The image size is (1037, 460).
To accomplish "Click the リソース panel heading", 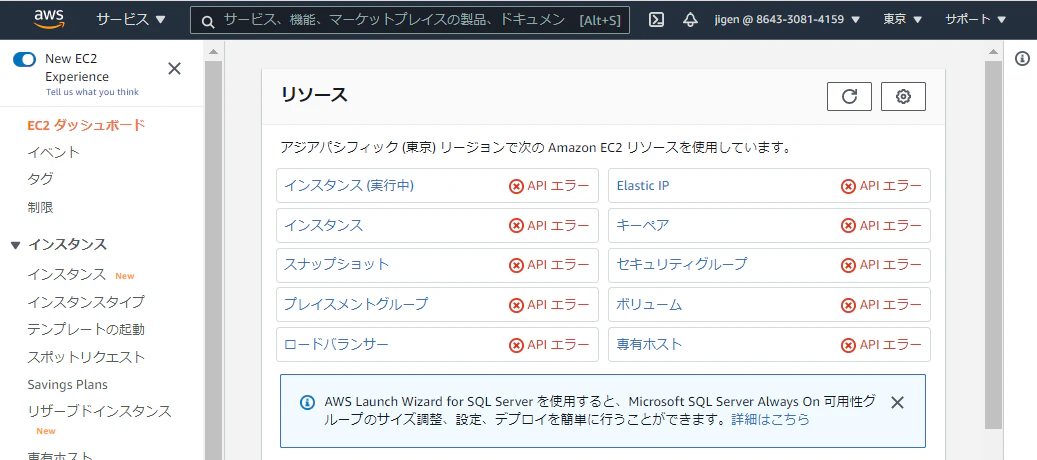I will [x=314, y=95].
